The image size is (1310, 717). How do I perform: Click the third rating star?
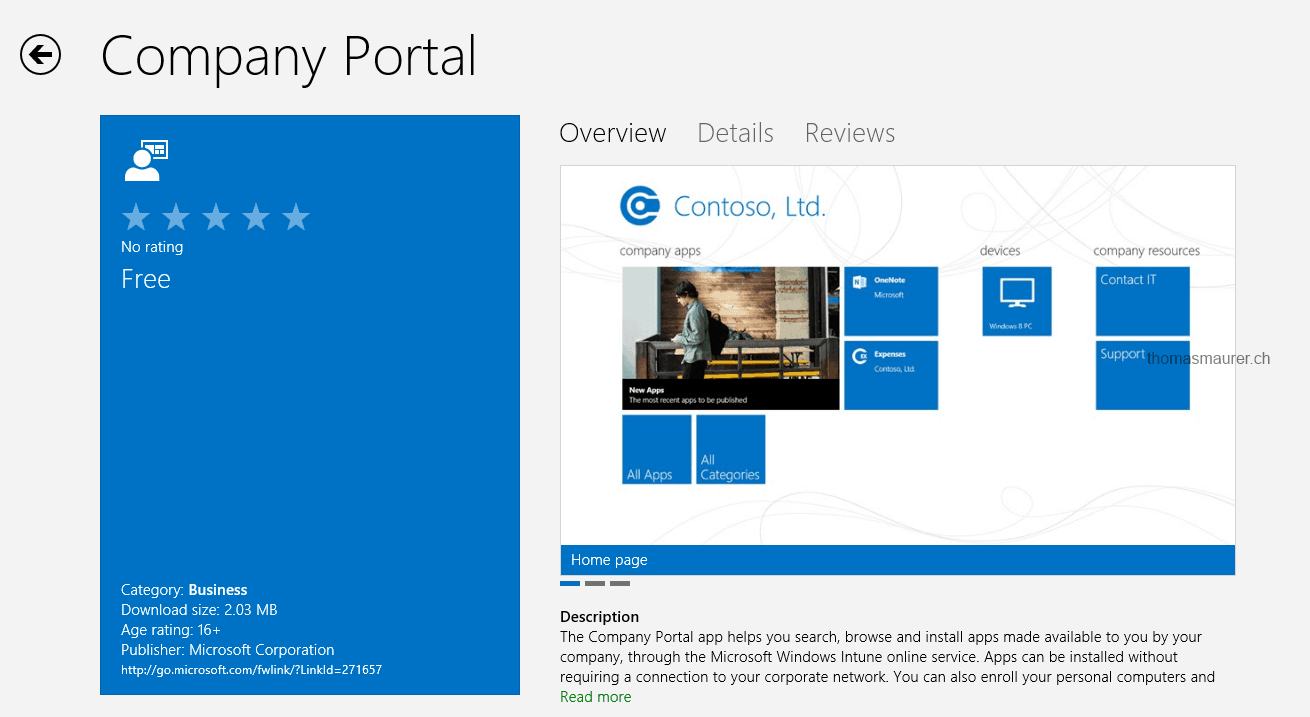pos(216,216)
